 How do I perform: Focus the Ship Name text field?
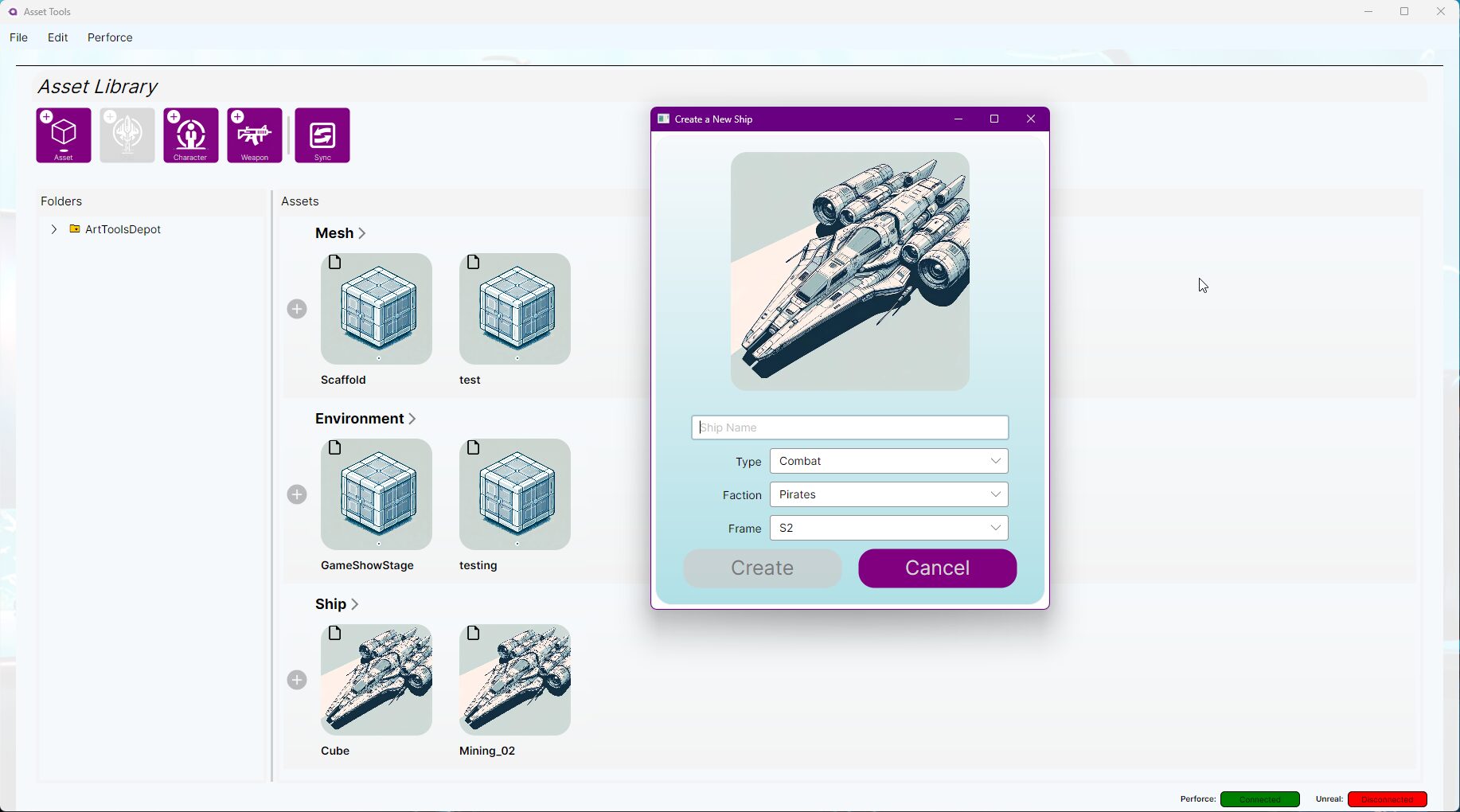pos(849,427)
